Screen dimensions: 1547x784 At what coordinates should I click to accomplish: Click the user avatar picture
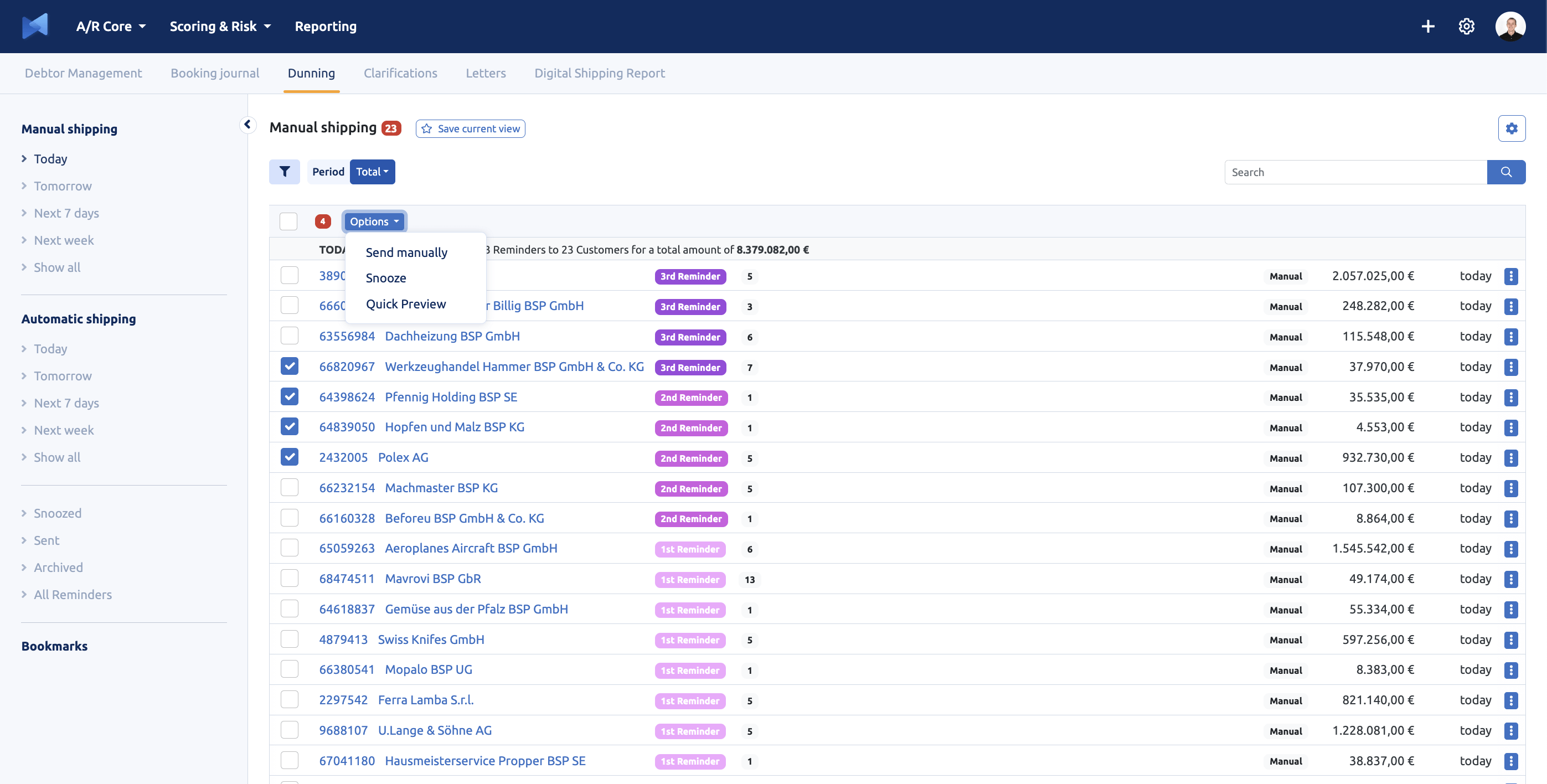[1510, 27]
